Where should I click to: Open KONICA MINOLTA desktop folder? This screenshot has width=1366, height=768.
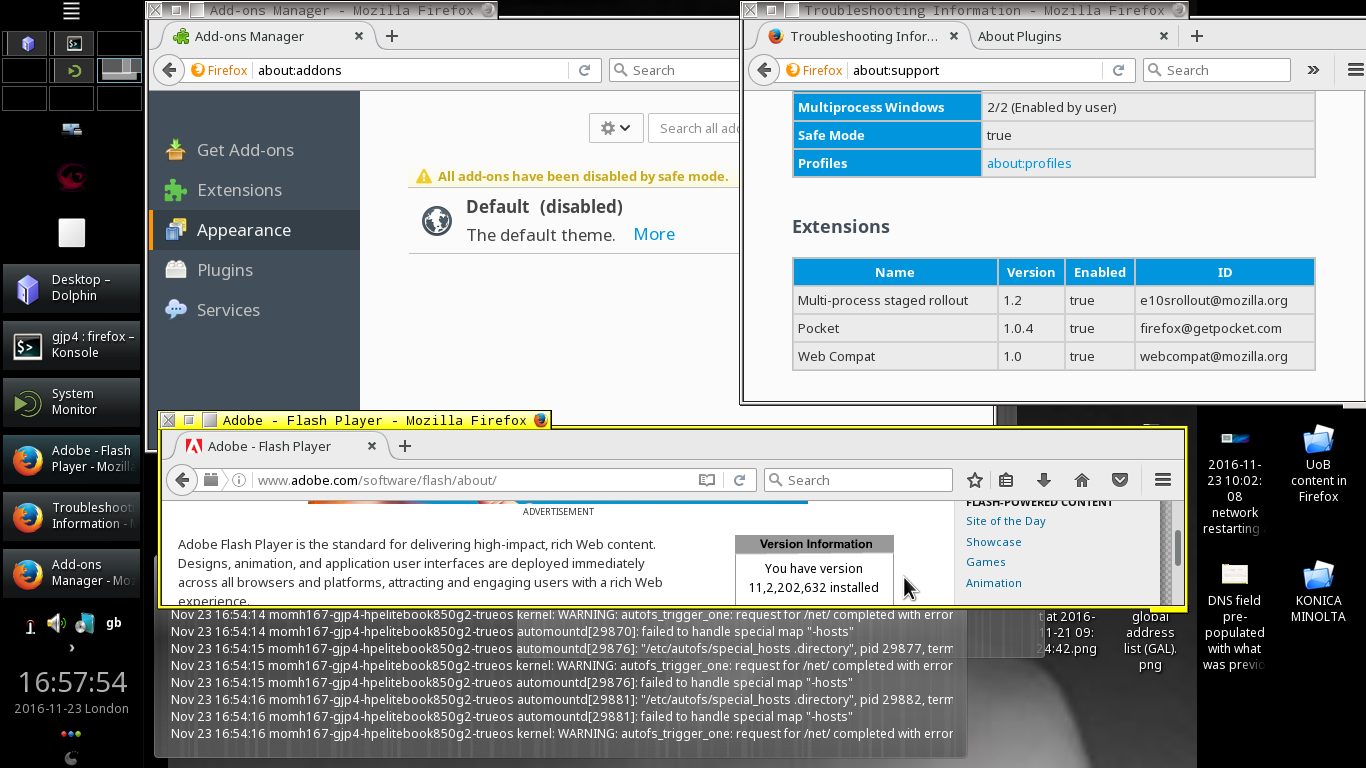[1318, 594]
